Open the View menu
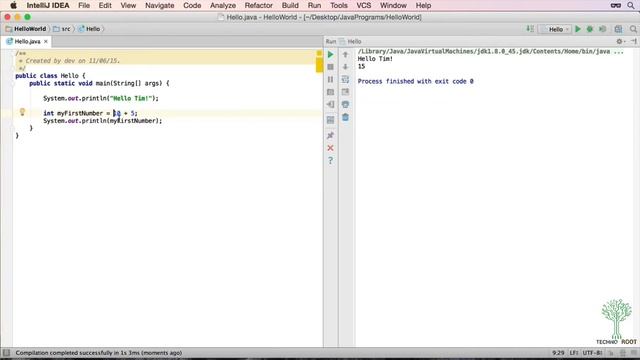 click(128, 5)
